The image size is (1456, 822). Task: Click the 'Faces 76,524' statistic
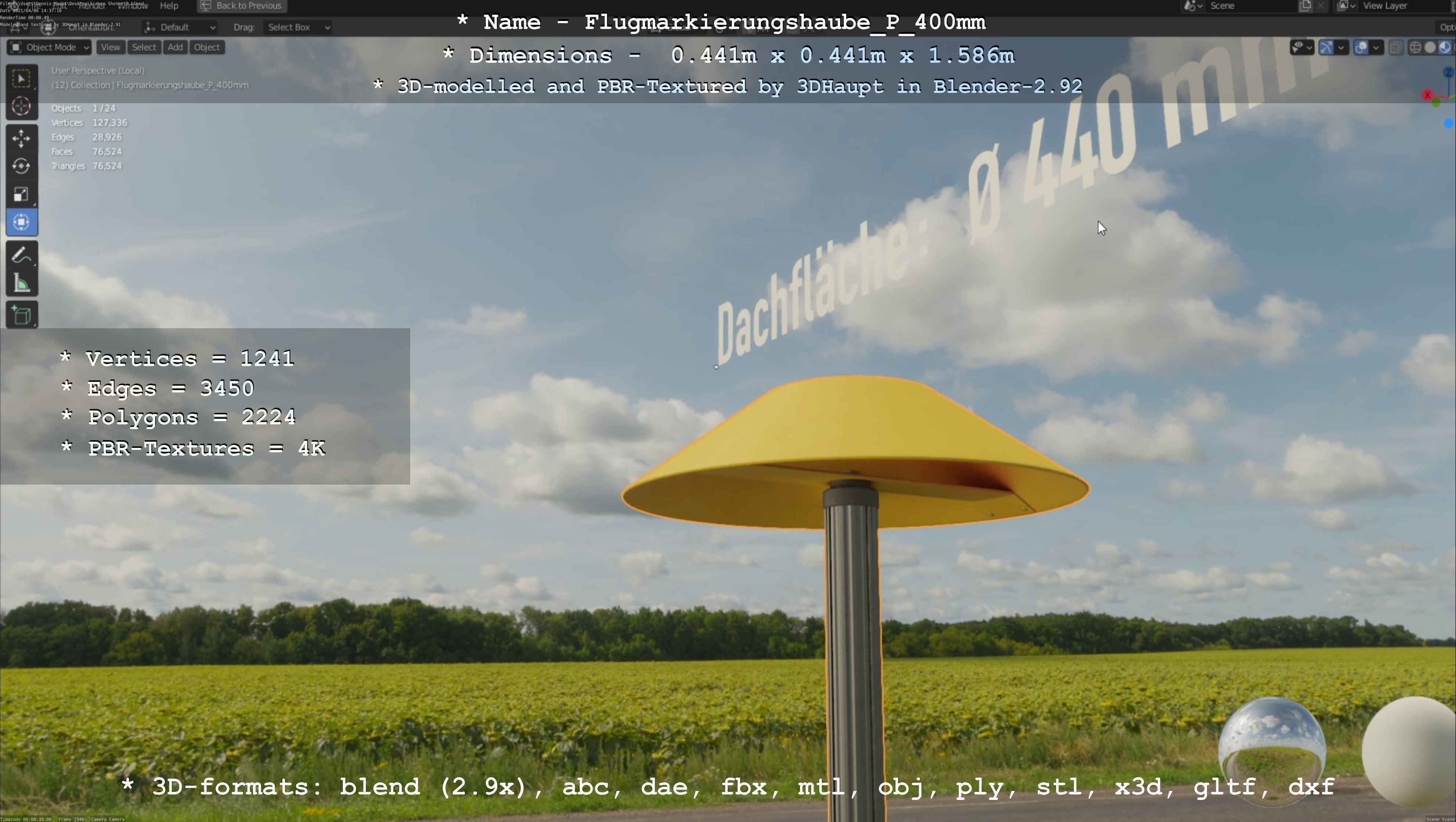(x=86, y=151)
